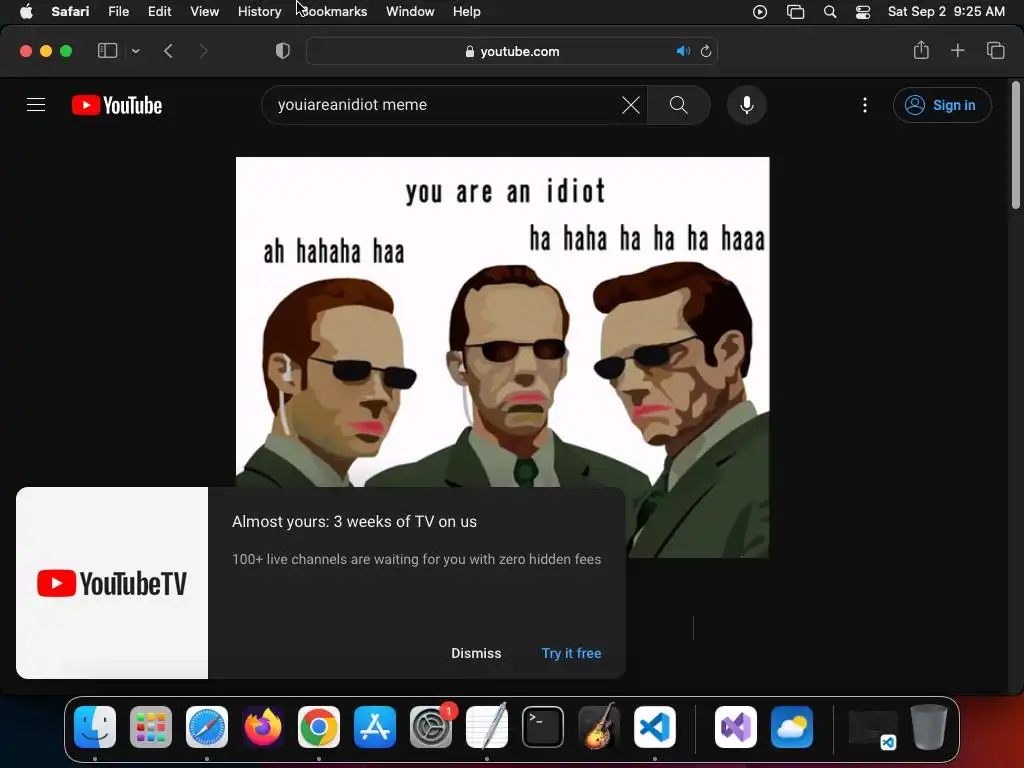
Task: Mute this tab's audio speaker icon
Action: click(683, 51)
